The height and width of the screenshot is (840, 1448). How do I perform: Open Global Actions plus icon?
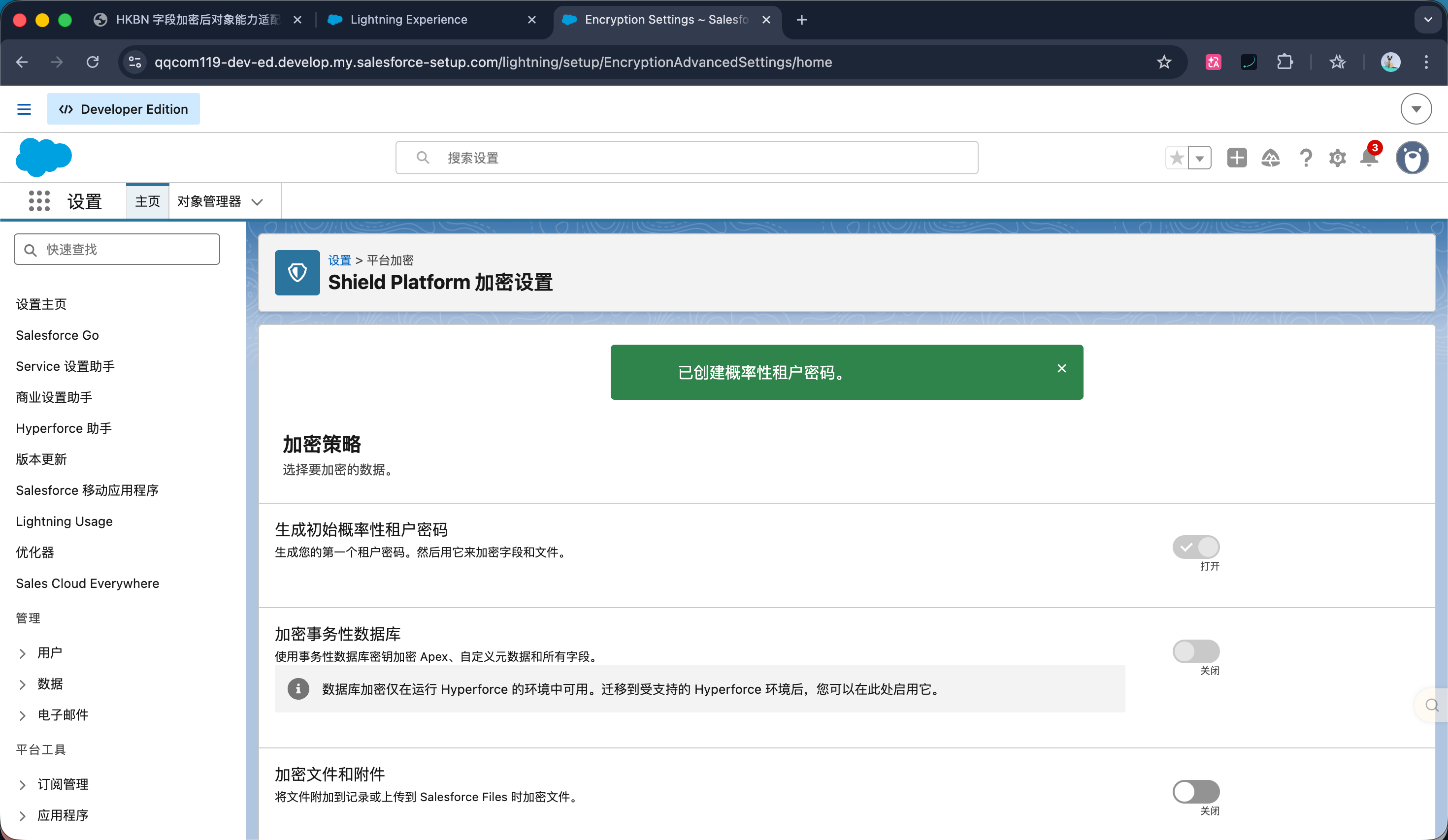point(1237,158)
